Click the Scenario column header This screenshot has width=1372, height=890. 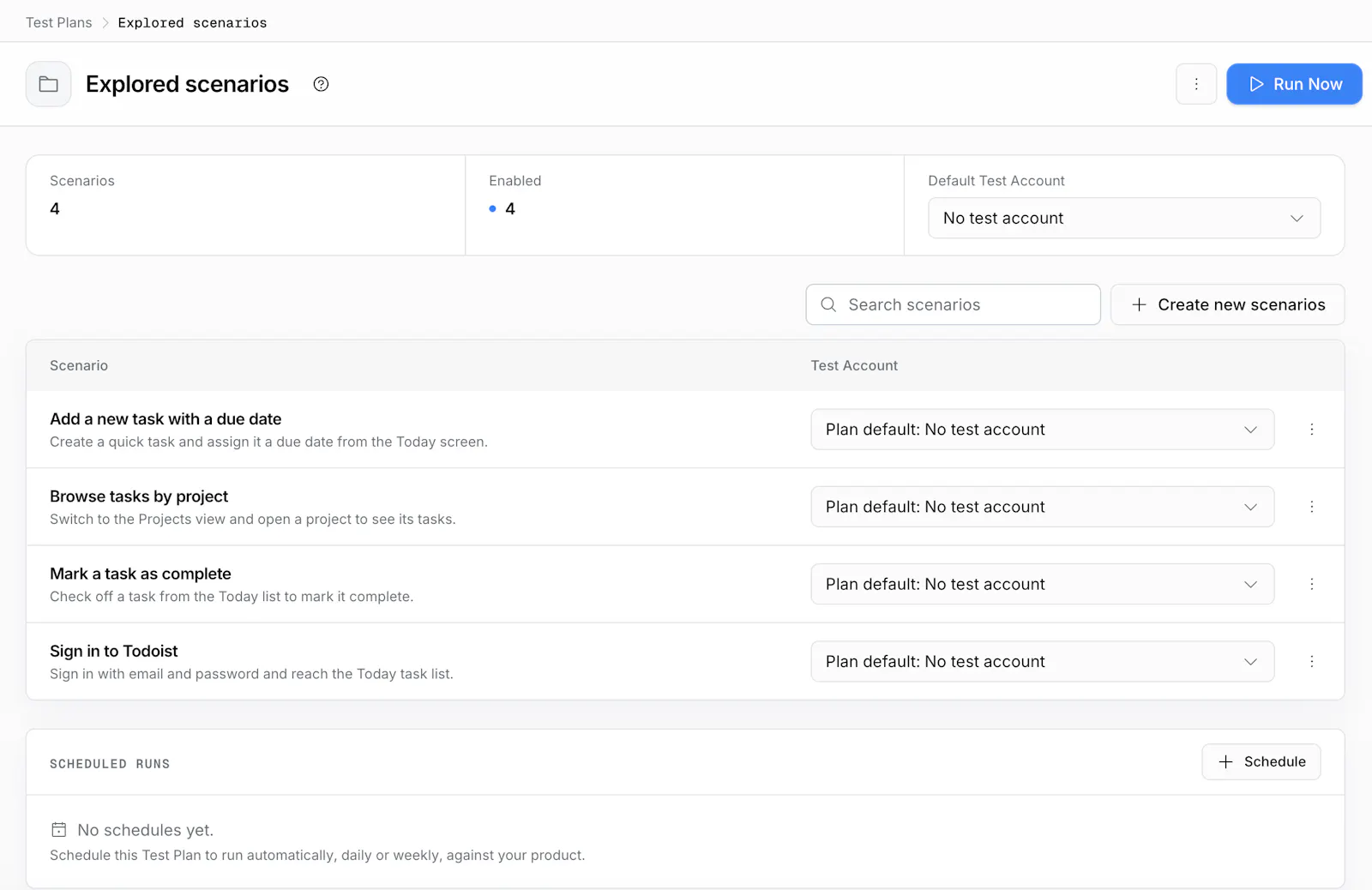coord(79,365)
